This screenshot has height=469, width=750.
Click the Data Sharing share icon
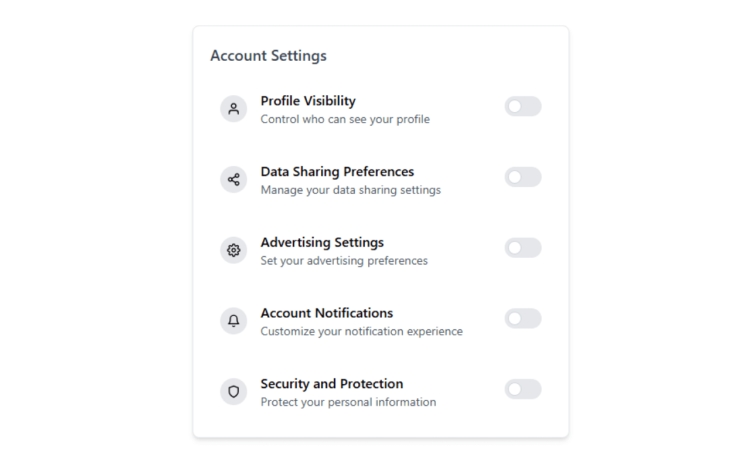233,179
